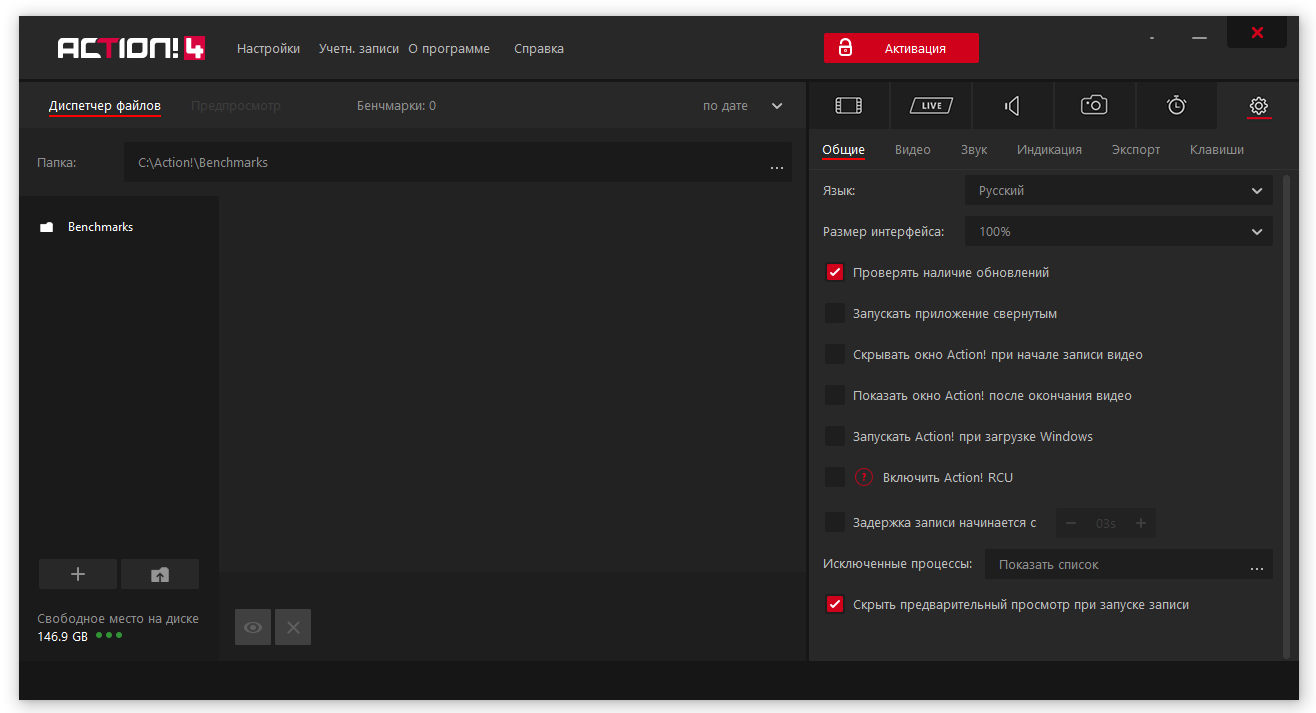Open the audio recording mode icon

click(1012, 105)
